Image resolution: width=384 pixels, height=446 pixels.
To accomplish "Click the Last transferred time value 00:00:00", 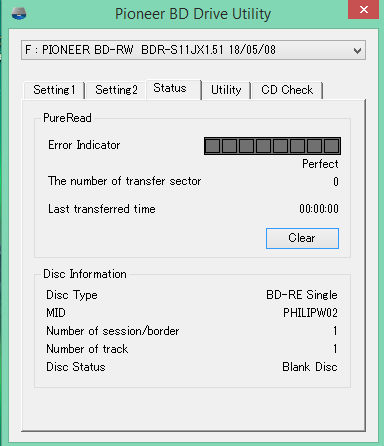I will [319, 209].
